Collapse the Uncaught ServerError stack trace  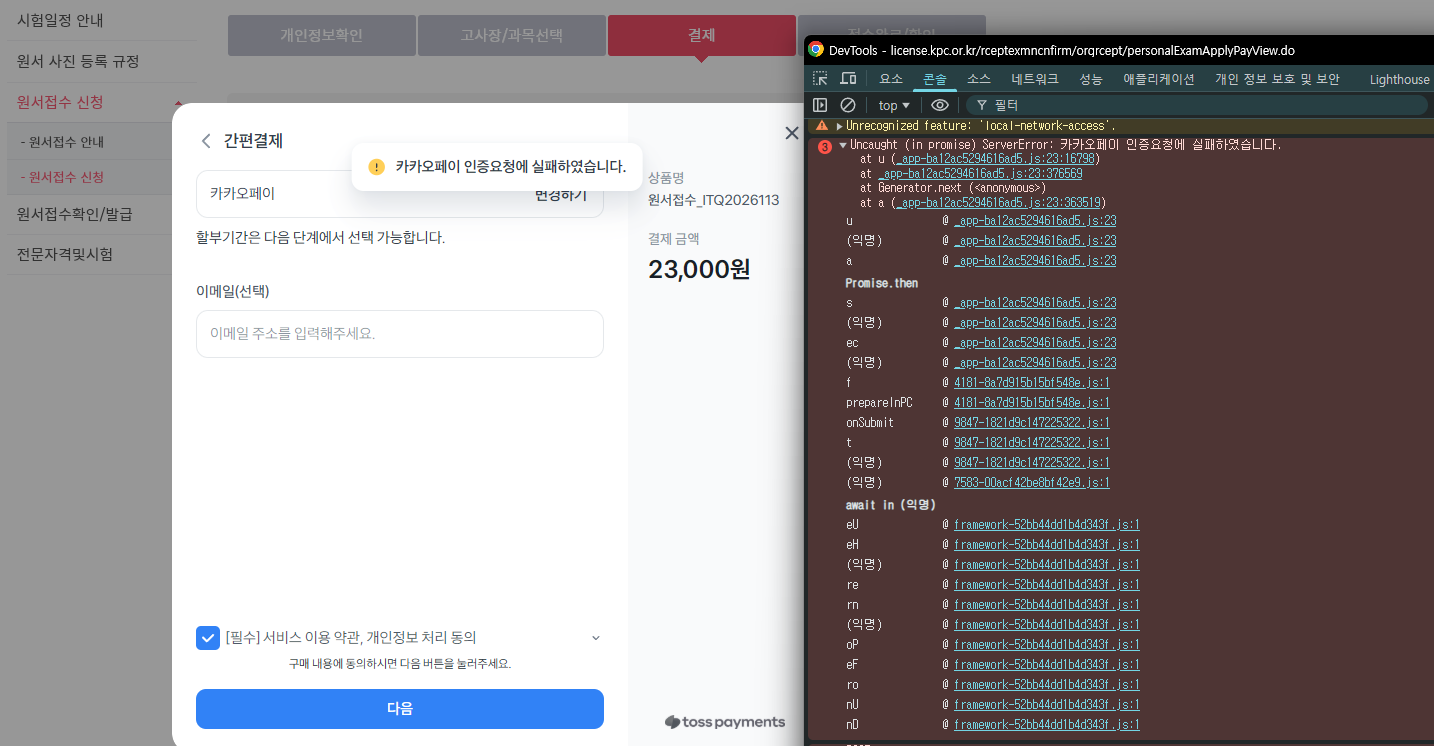coord(843,146)
